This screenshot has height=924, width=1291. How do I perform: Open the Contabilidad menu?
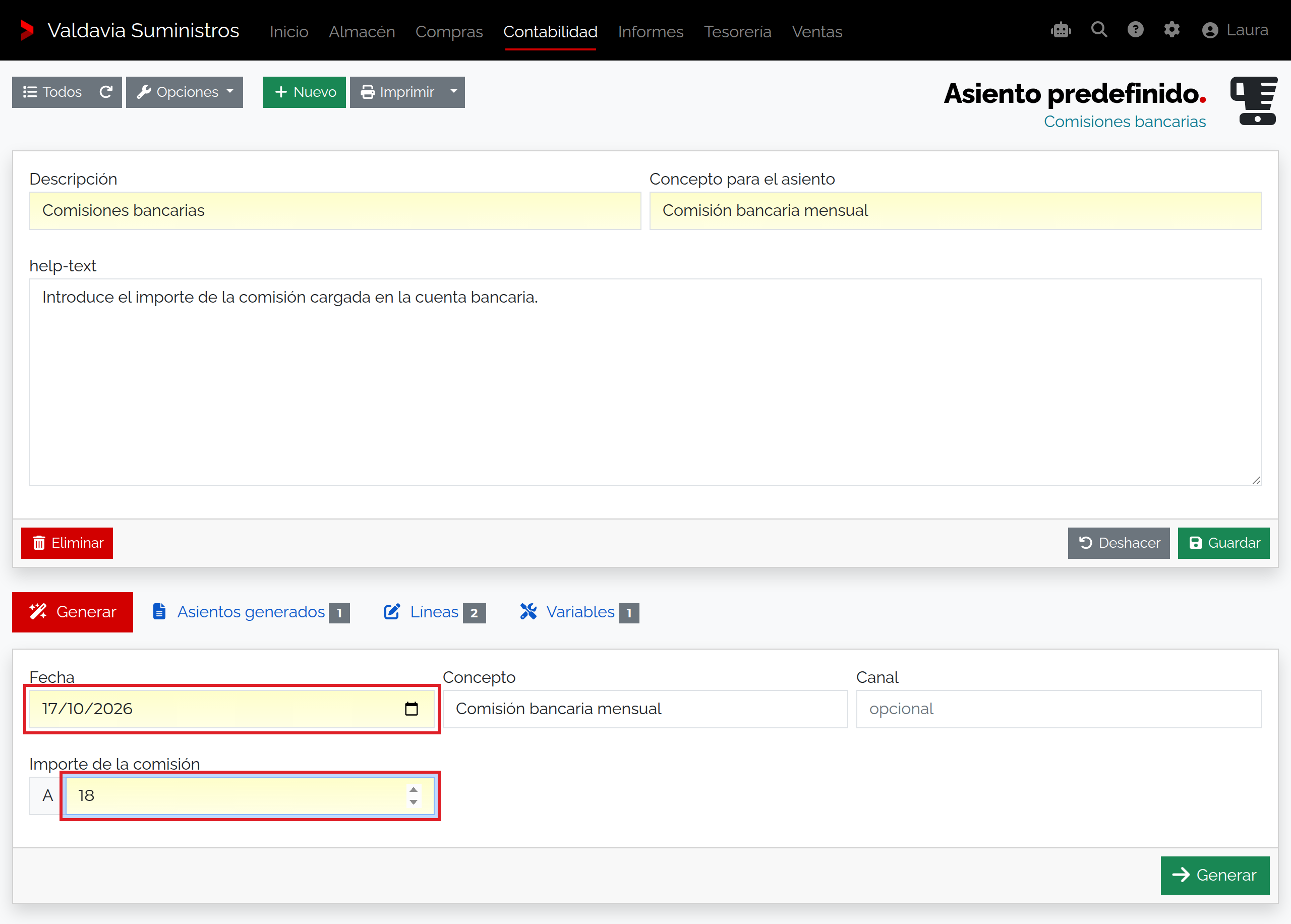(x=550, y=31)
